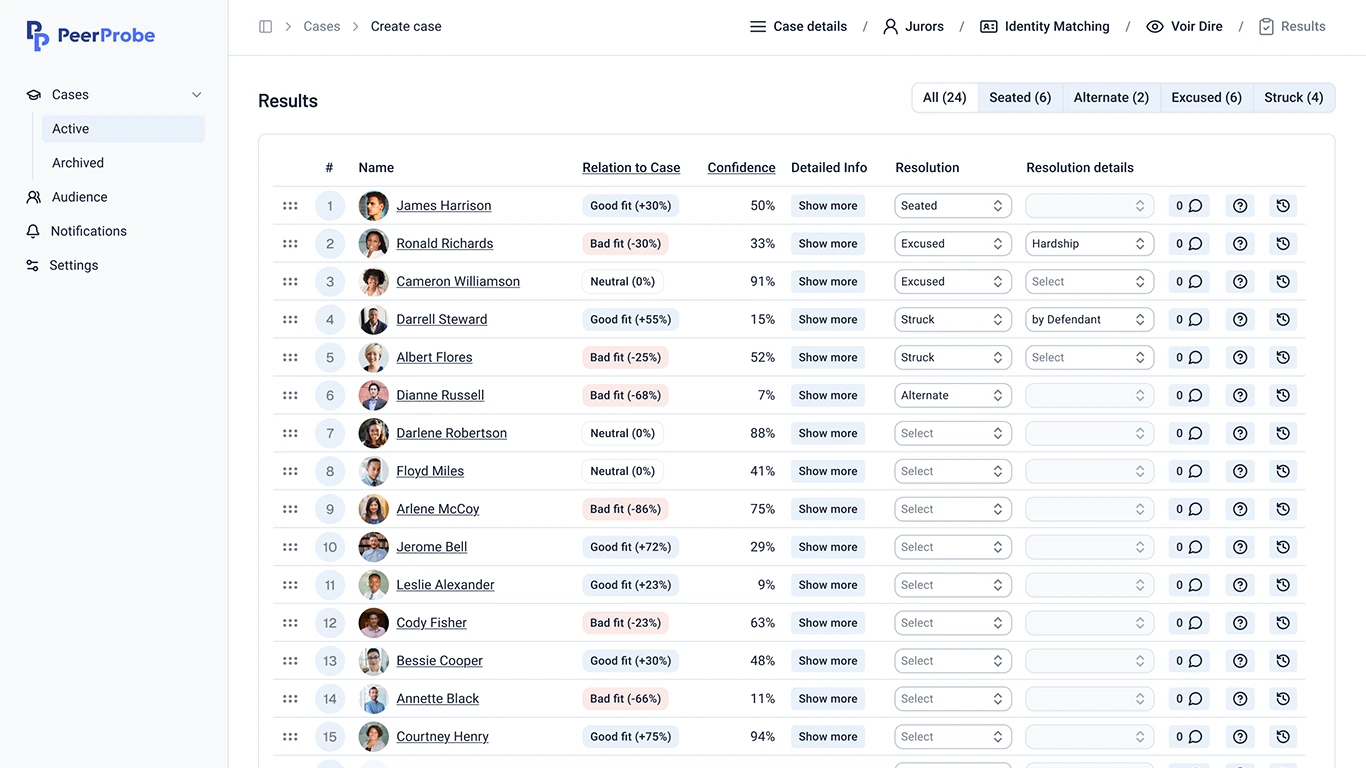
Task: View history for Courtney Henry row
Action: click(x=1283, y=737)
